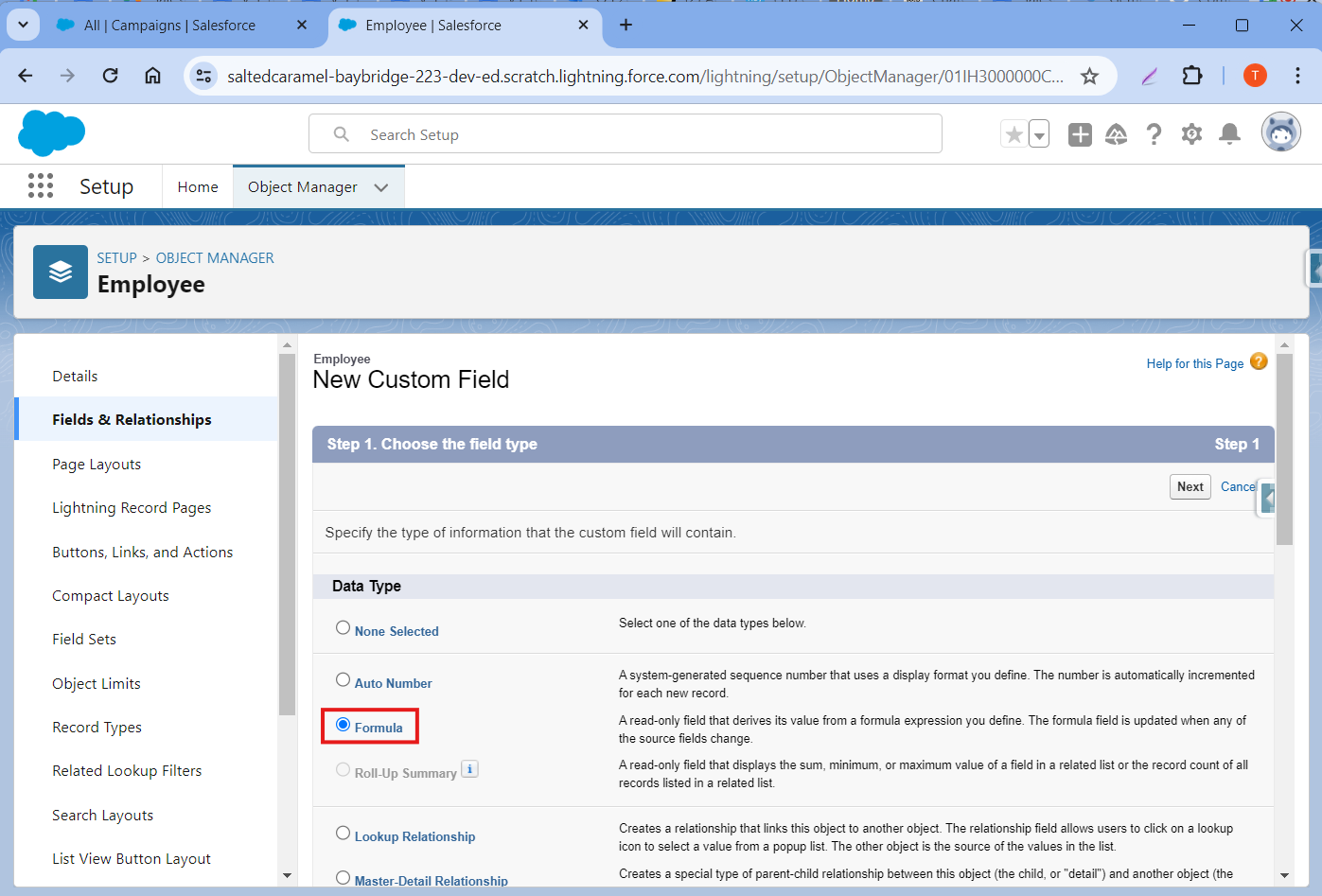1322x896 pixels.
Task: Open the App Launcher grid icon
Action: pyautogui.click(x=41, y=186)
